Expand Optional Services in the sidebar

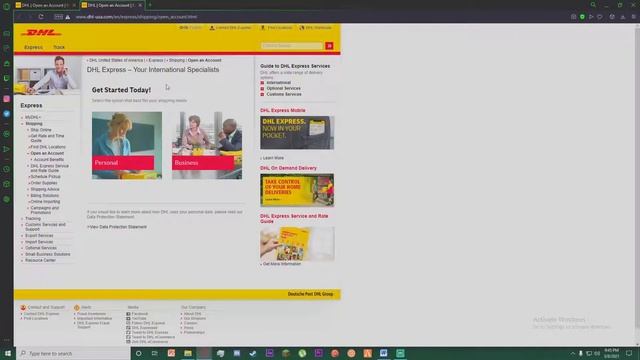tap(41, 248)
